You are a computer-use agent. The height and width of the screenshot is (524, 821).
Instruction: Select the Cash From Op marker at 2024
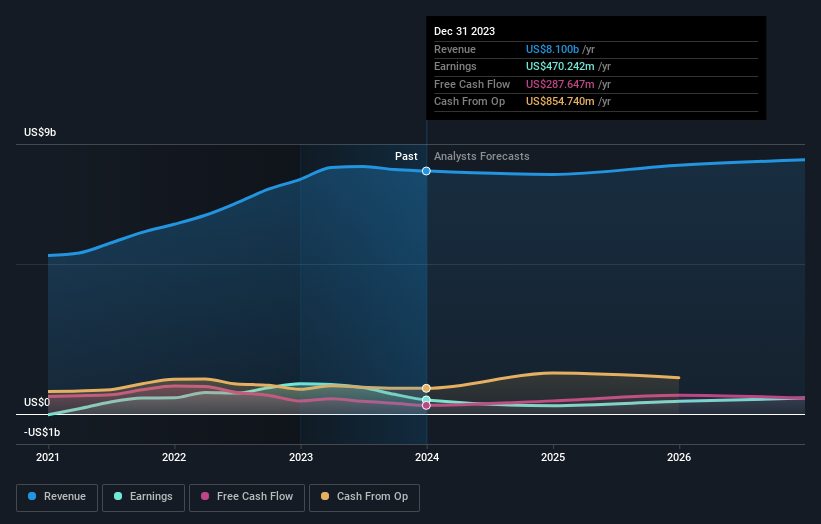[x=426, y=388]
